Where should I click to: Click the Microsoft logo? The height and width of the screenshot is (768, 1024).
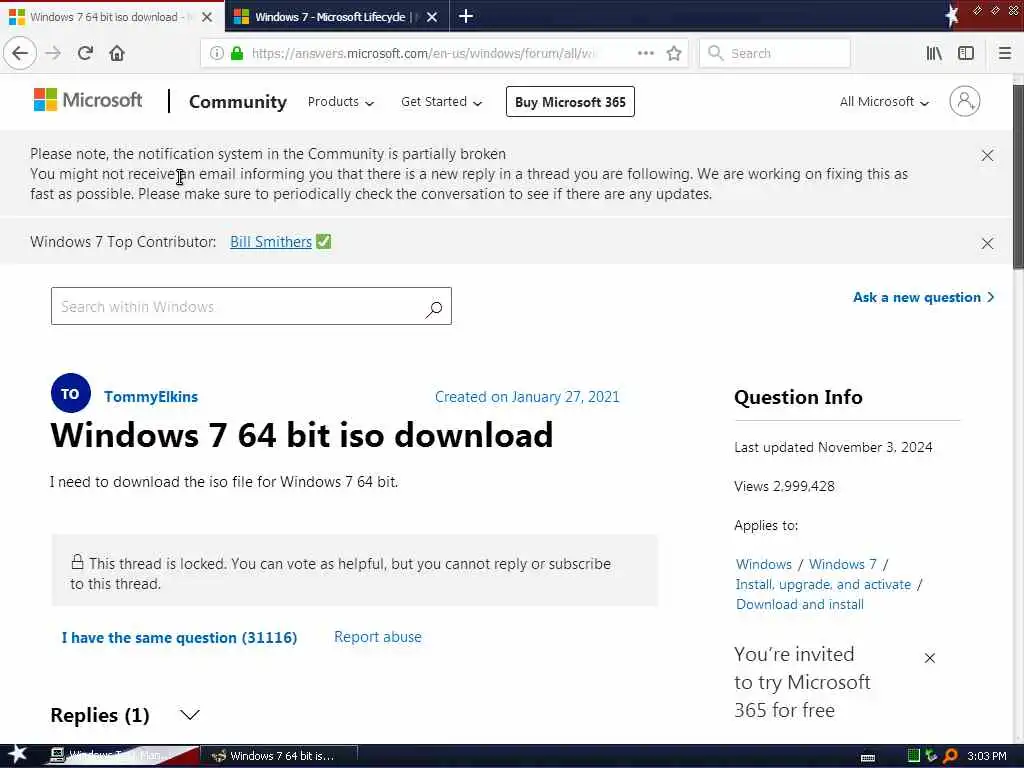click(88, 100)
